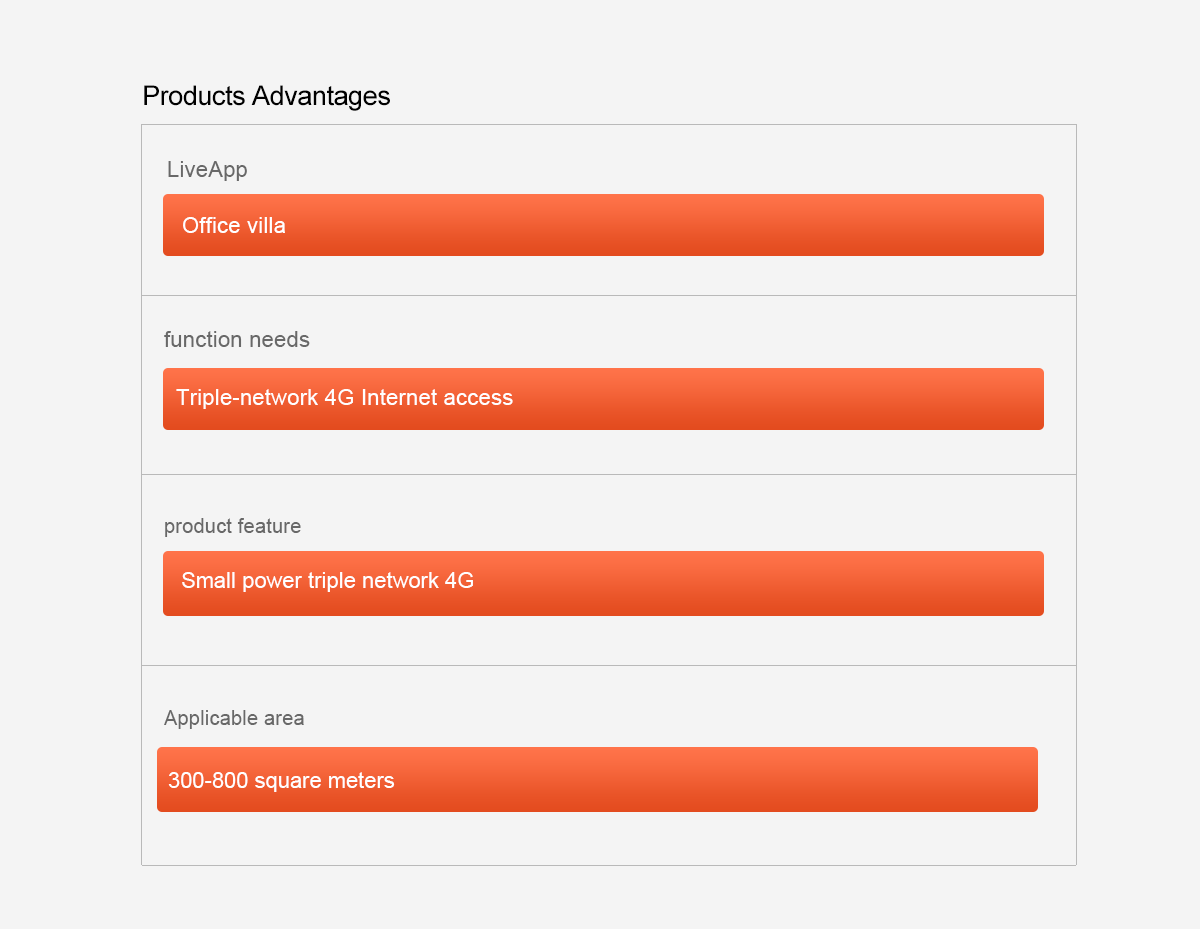Click the Products Advantages heading
This screenshot has height=929, width=1200.
(x=266, y=96)
